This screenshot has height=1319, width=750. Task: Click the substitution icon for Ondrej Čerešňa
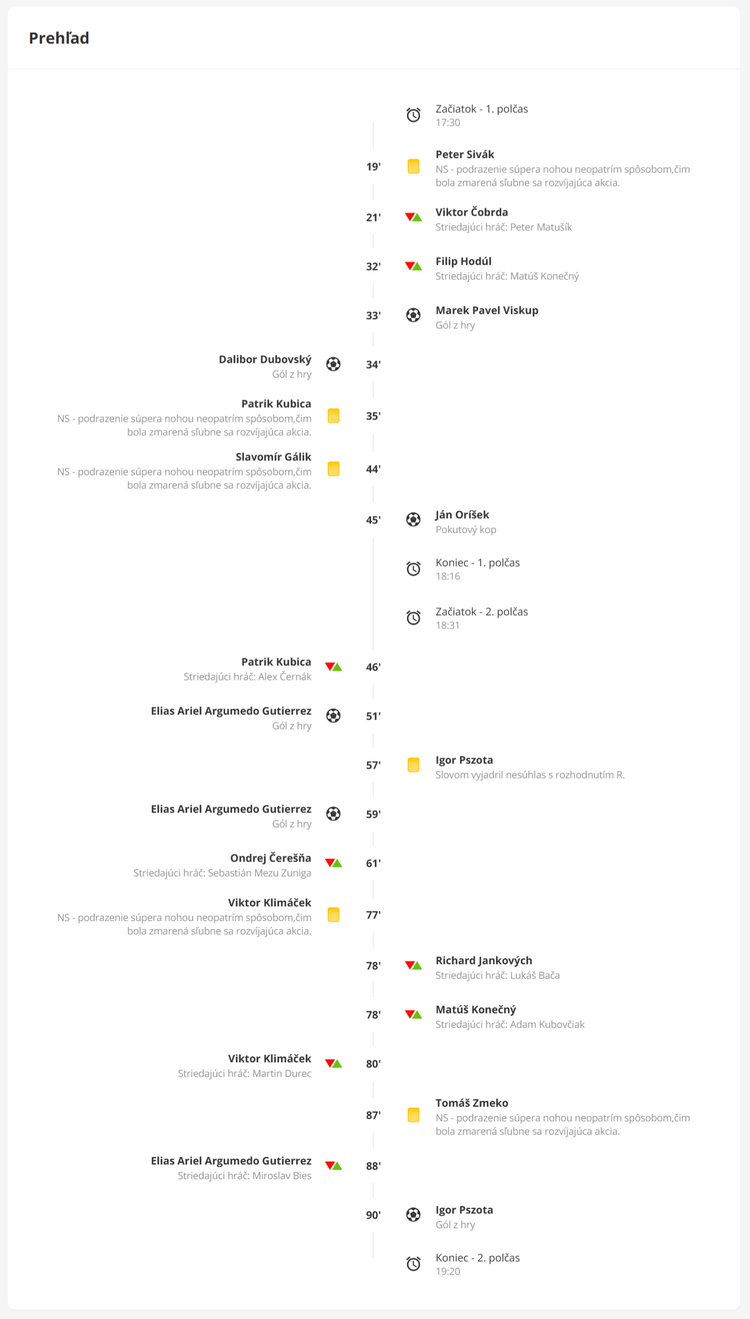[x=334, y=863]
